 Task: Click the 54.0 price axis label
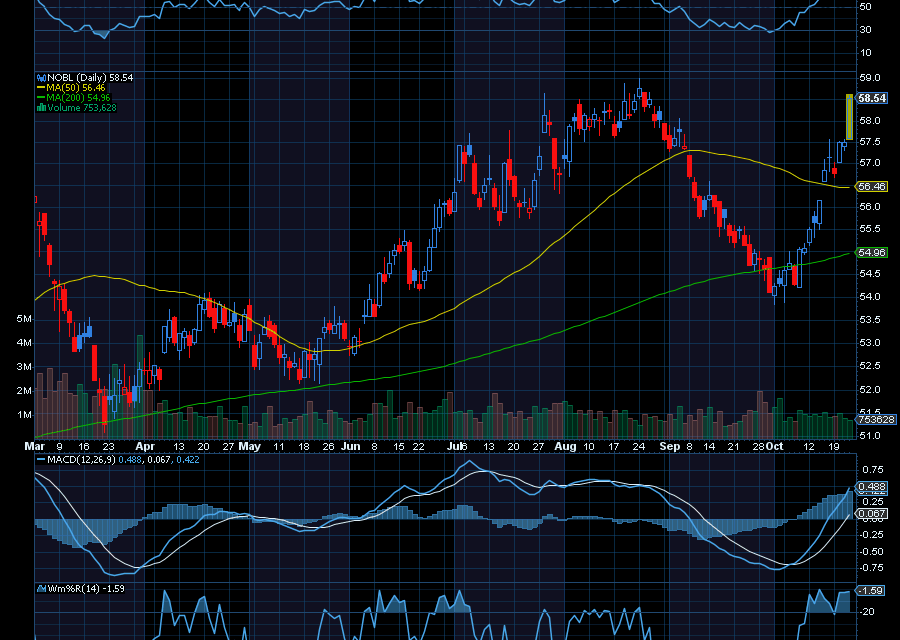coord(870,297)
